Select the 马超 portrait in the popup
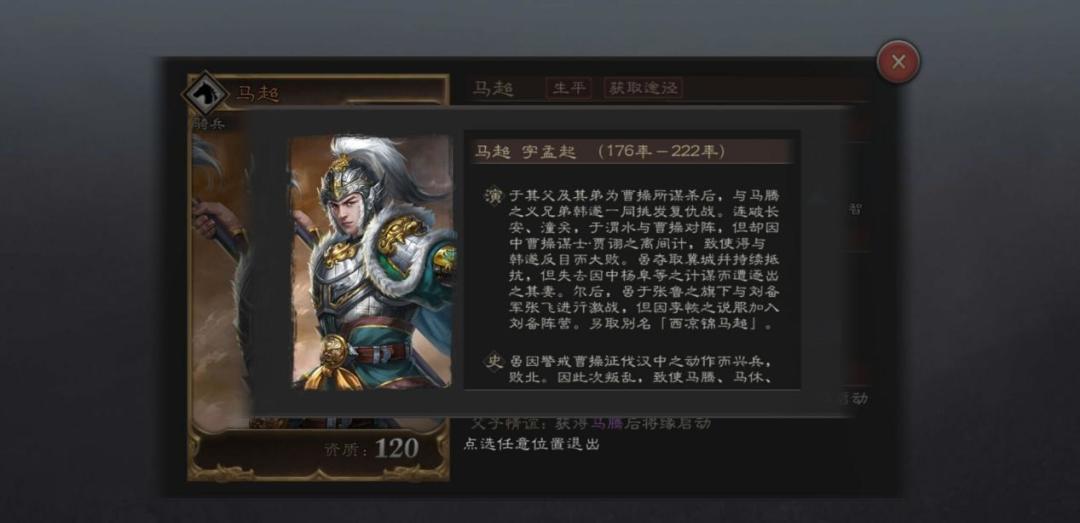 372,262
